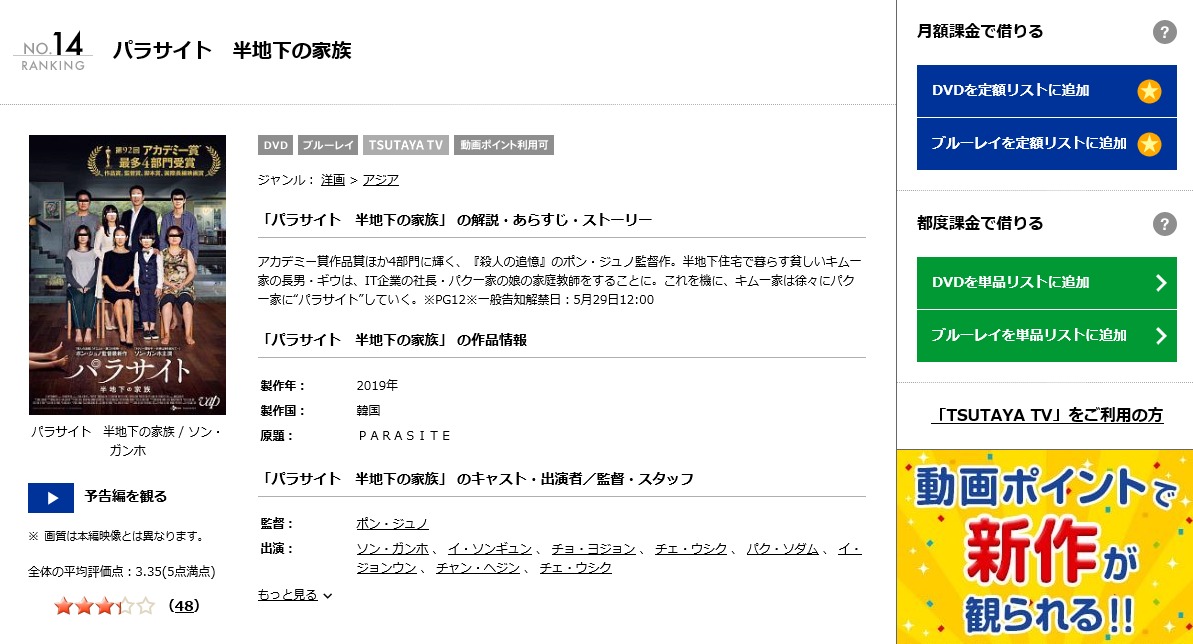Click the original title ＰＡＲＡＳＩＴＥ
Viewport: 1193px width, 644px height.
[x=405, y=435]
